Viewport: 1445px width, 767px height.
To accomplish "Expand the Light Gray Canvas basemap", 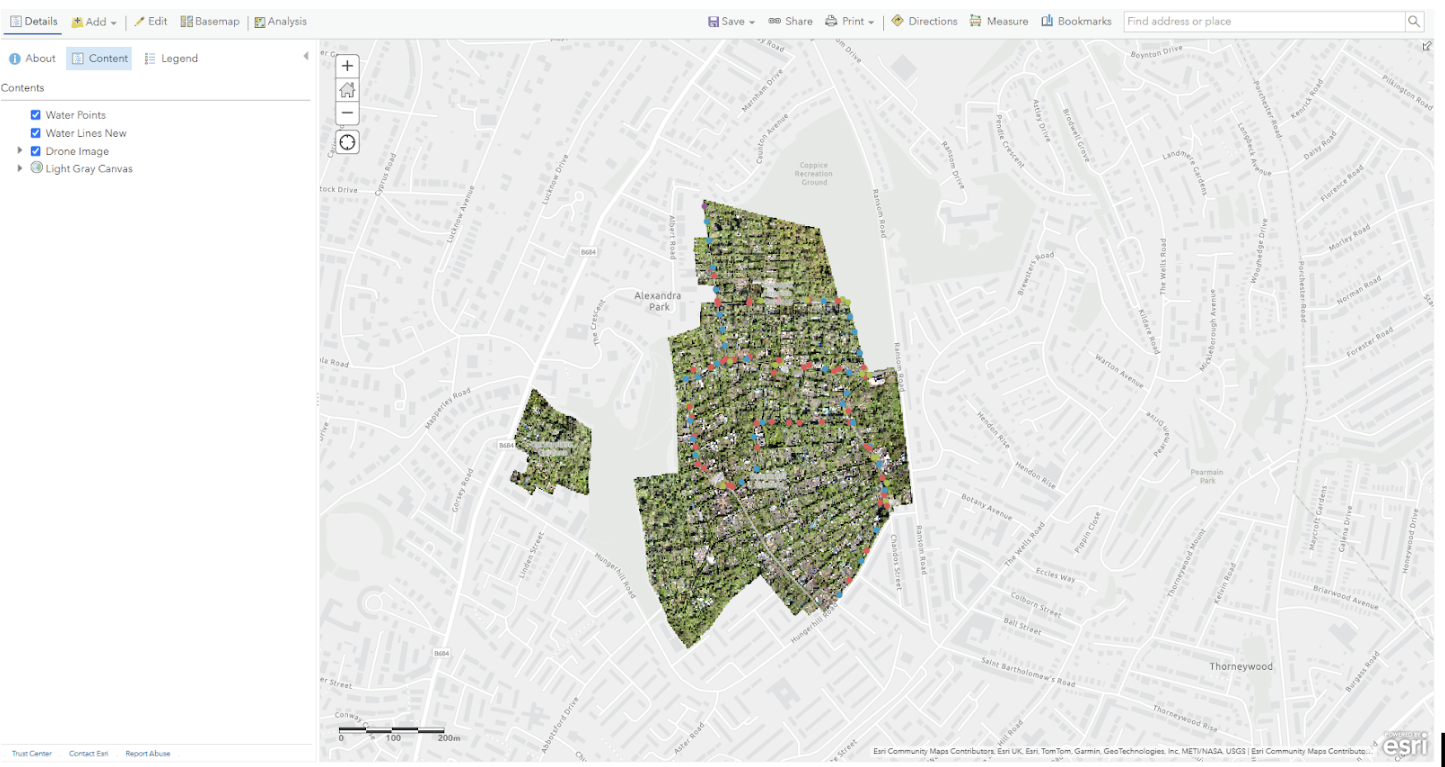I will coord(20,168).
